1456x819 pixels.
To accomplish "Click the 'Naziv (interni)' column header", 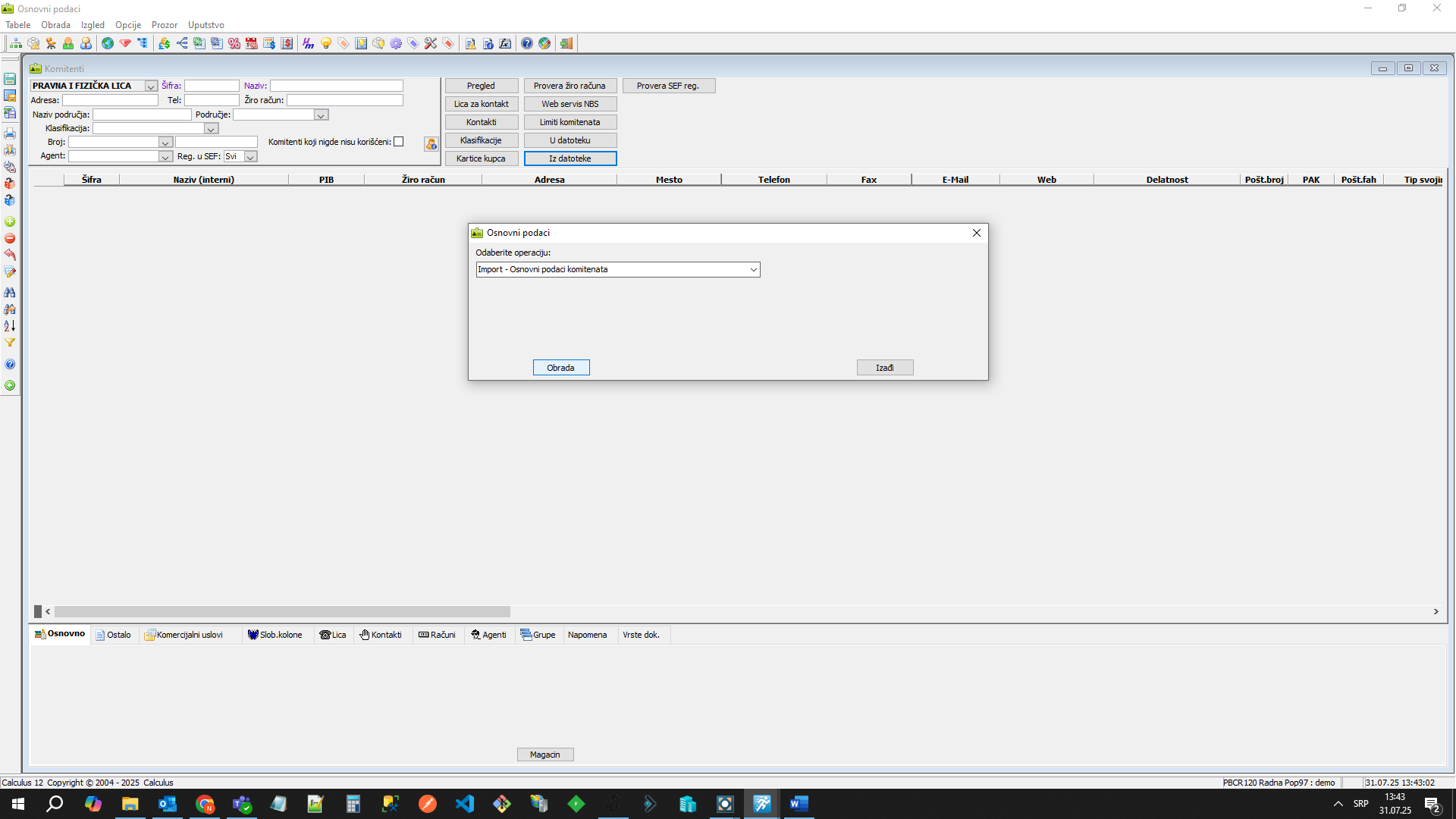I will [x=204, y=180].
